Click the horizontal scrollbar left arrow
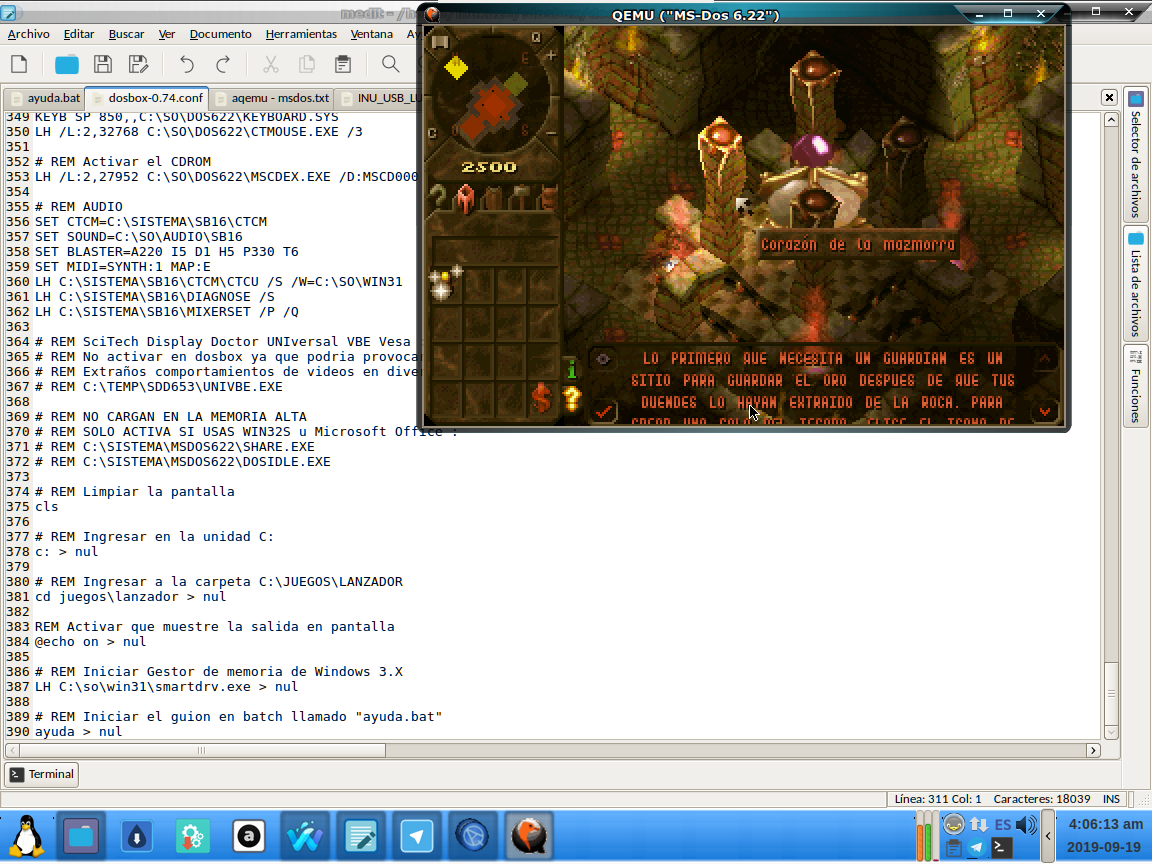 [12, 750]
